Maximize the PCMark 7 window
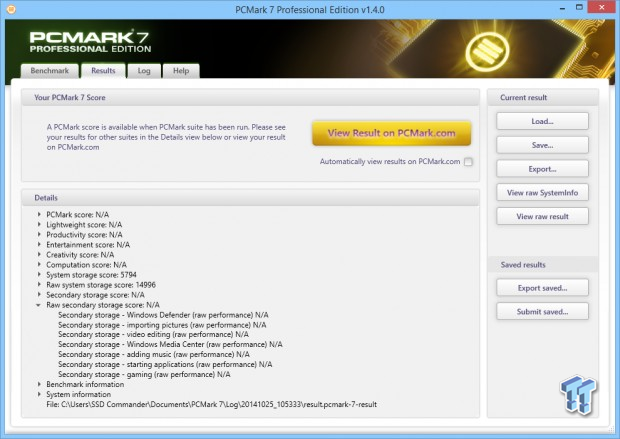Screen dimensions: 620x439 (579, 8)
